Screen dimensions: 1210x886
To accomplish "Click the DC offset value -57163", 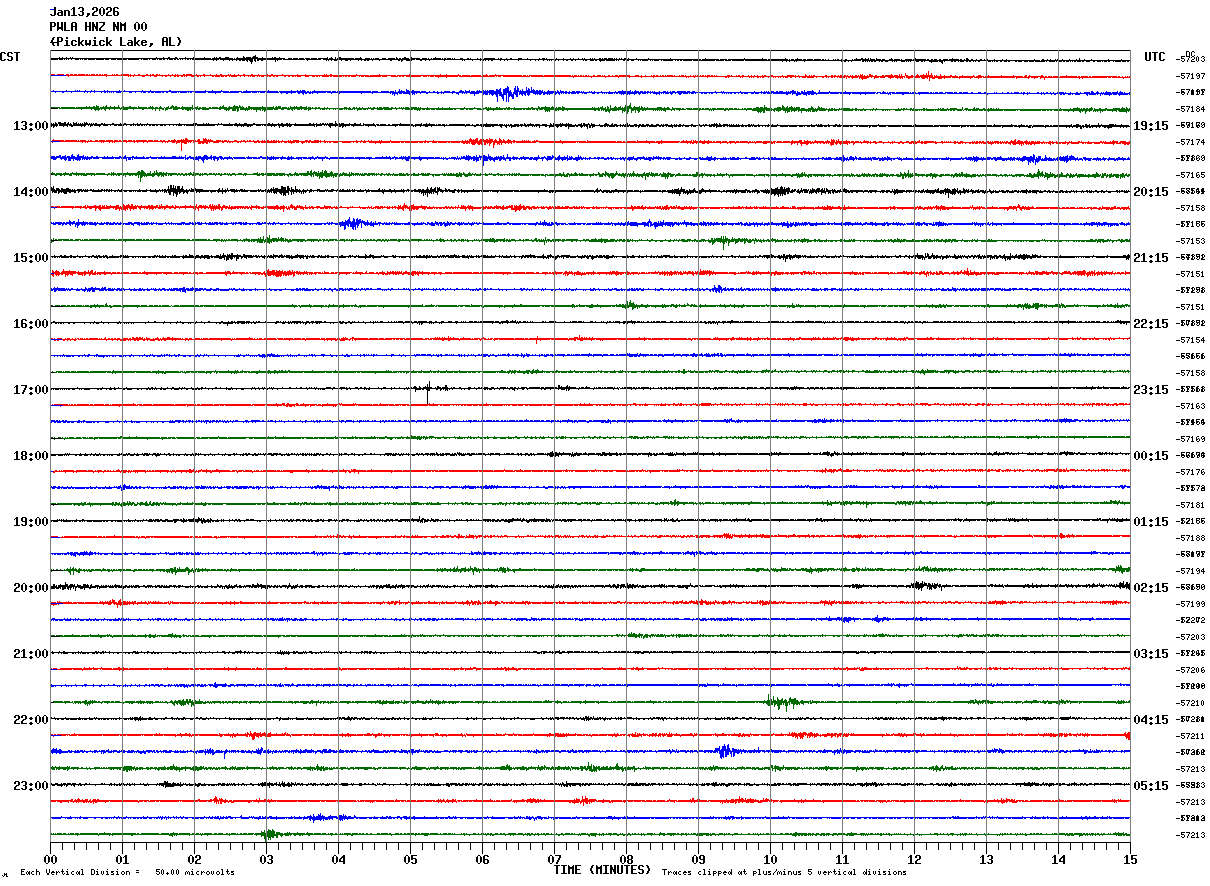I will tap(1191, 406).
